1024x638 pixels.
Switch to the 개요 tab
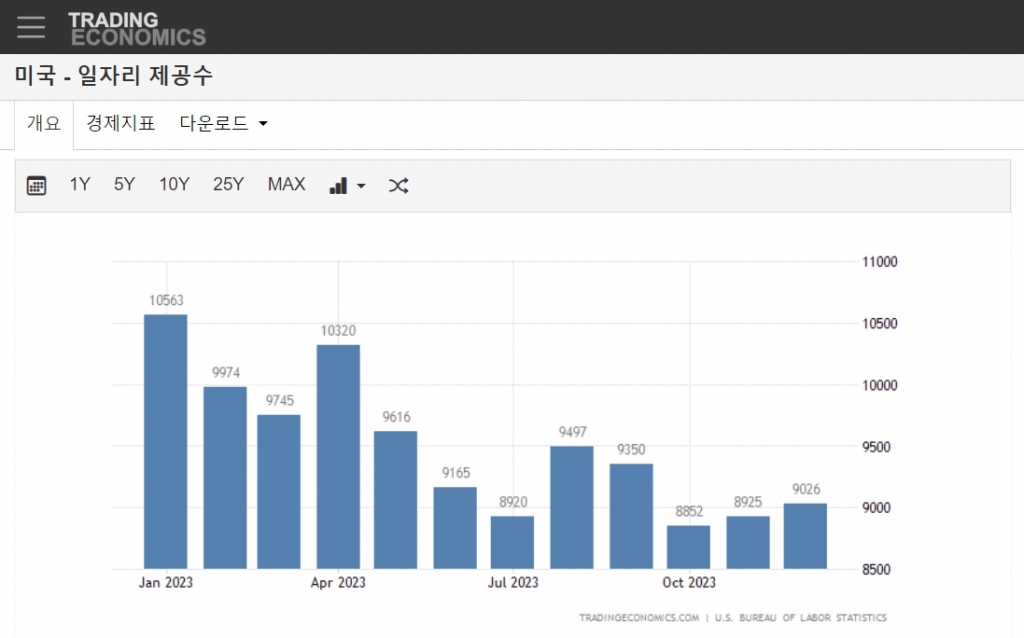[44, 124]
